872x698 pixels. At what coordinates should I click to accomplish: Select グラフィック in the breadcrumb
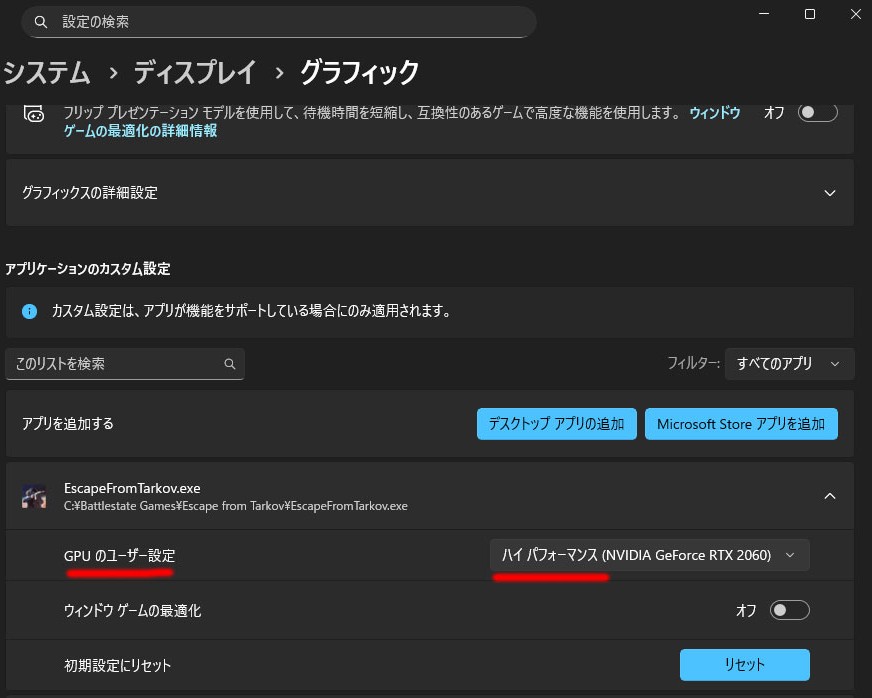coord(359,73)
